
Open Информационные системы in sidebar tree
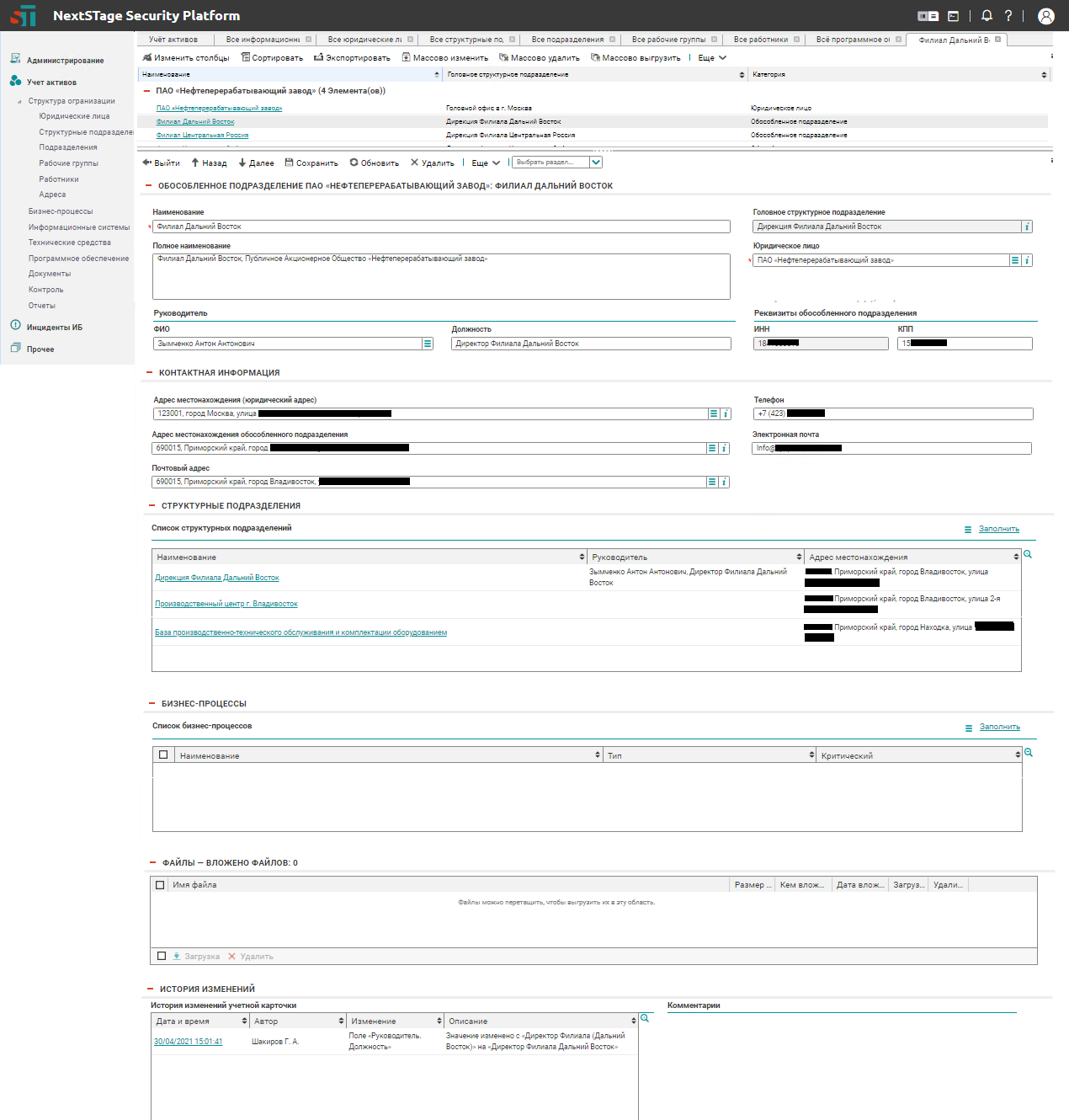tap(79, 227)
